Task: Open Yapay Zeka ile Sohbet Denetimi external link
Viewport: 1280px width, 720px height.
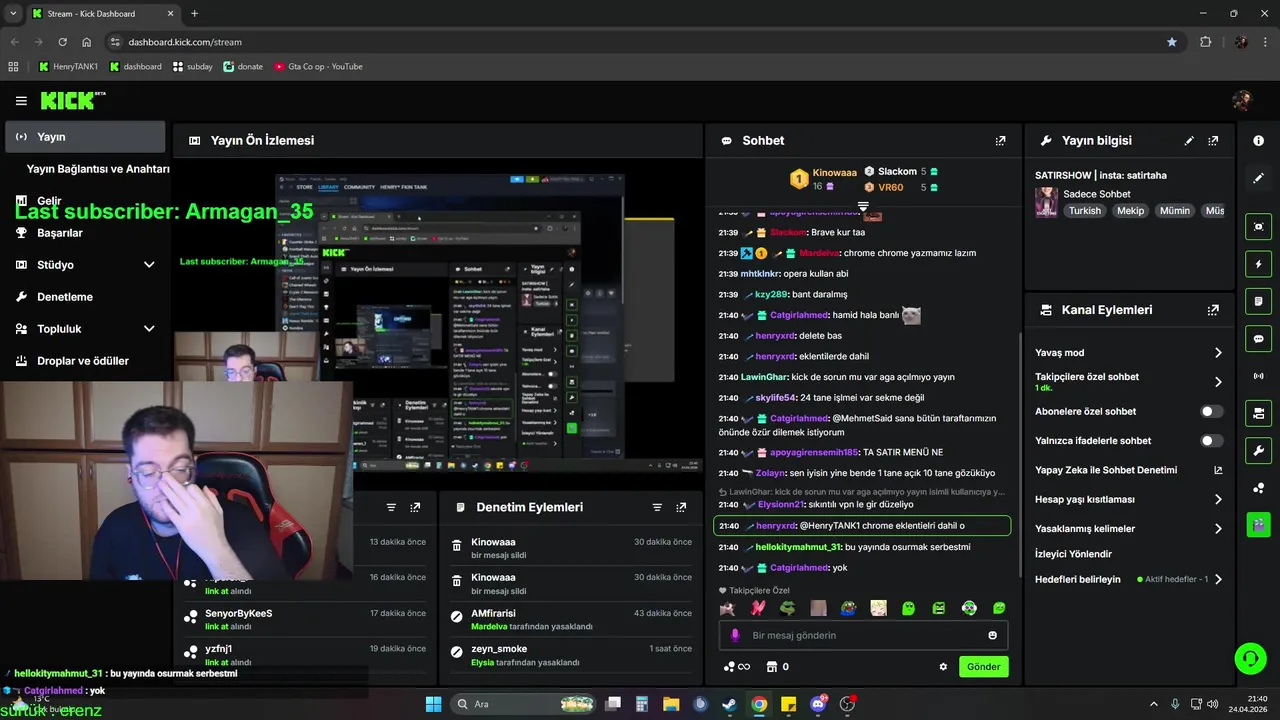Action: point(1218,470)
